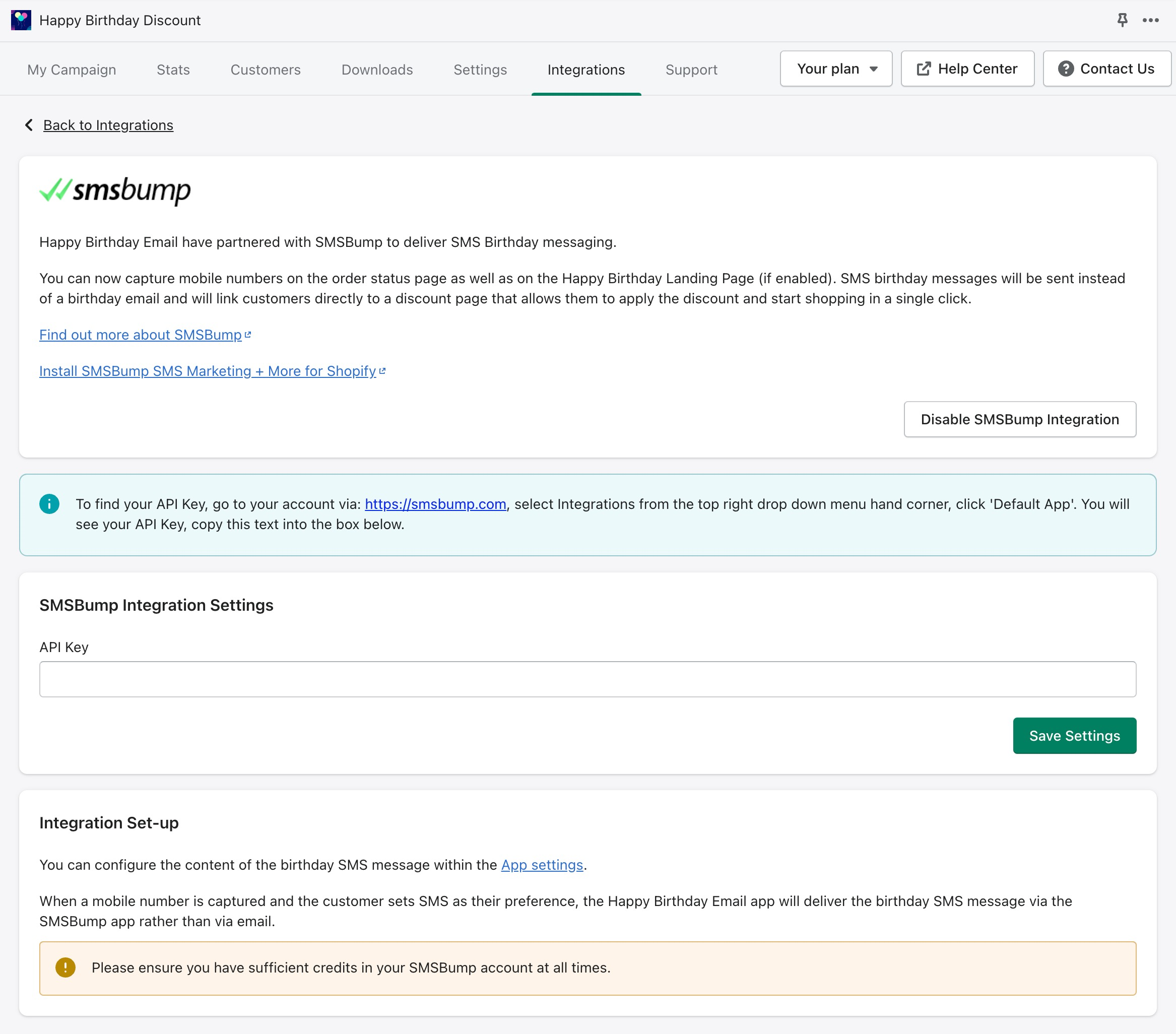1176x1034 pixels.
Task: Select the Settings tab
Action: coord(480,70)
